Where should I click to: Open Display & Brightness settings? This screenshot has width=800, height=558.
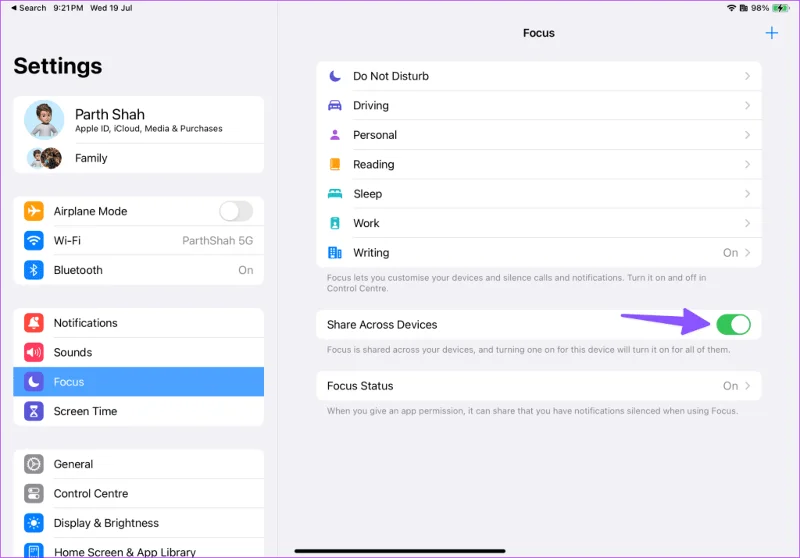(x=138, y=523)
